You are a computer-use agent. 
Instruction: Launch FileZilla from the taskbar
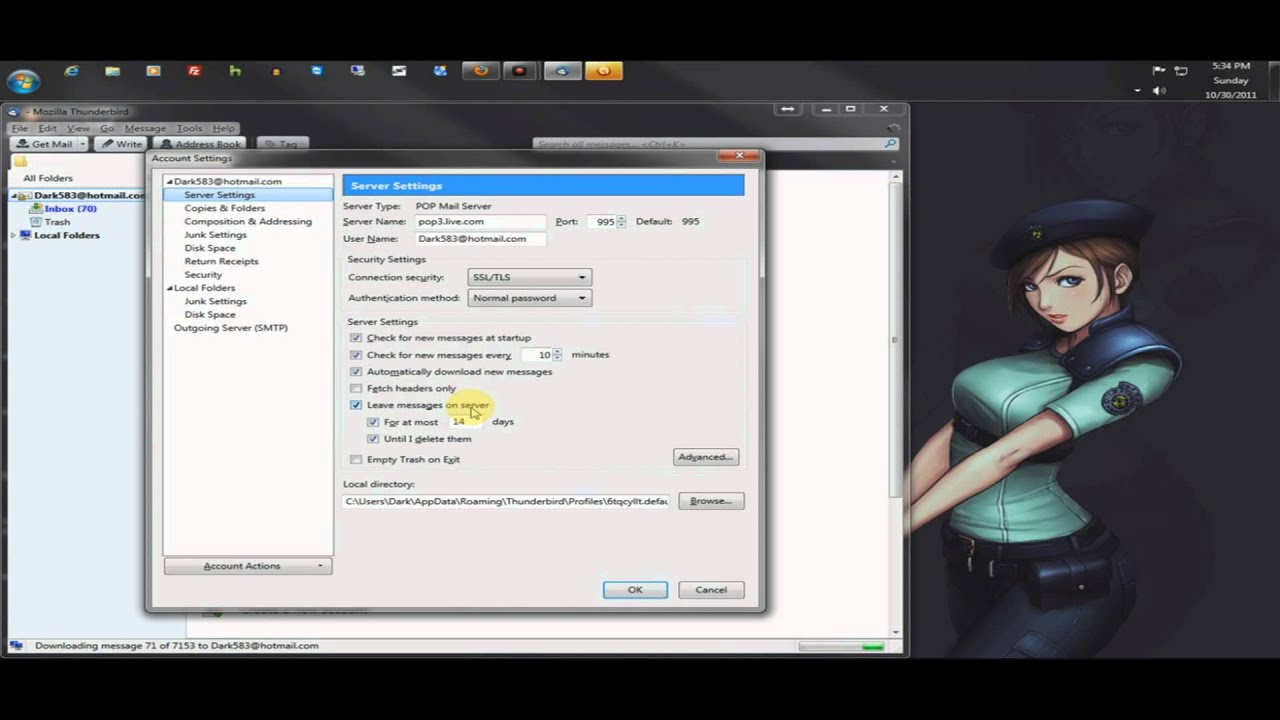point(194,71)
